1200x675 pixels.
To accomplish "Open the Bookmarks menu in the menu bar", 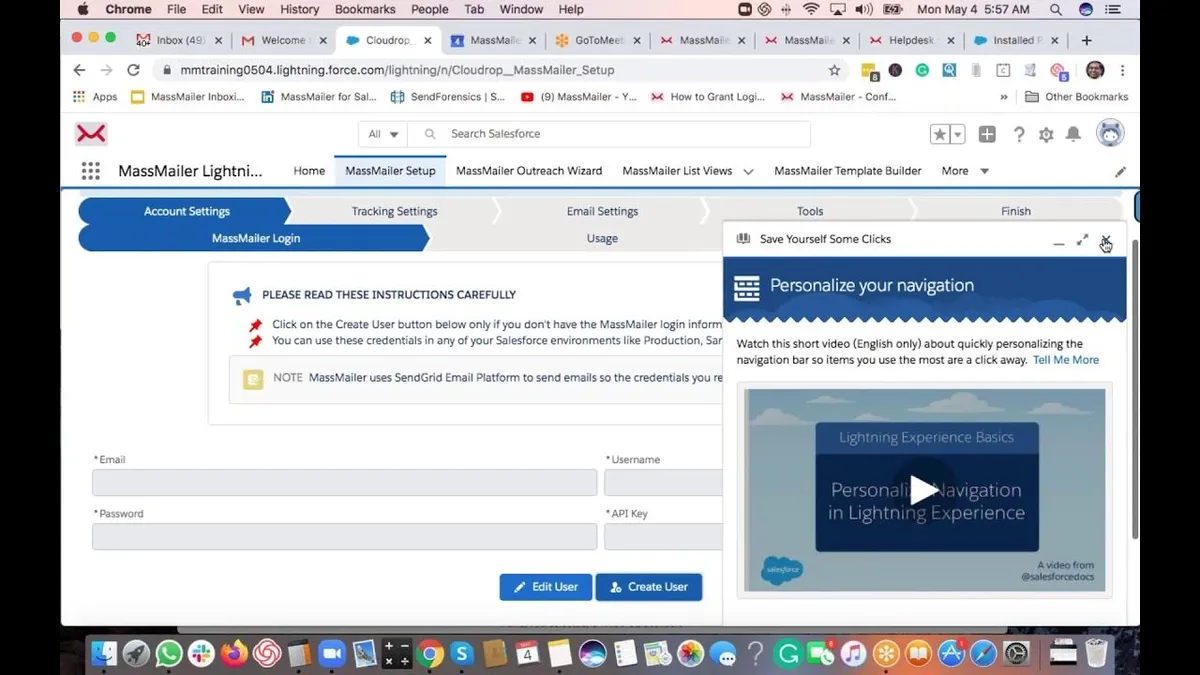I will coord(365,9).
